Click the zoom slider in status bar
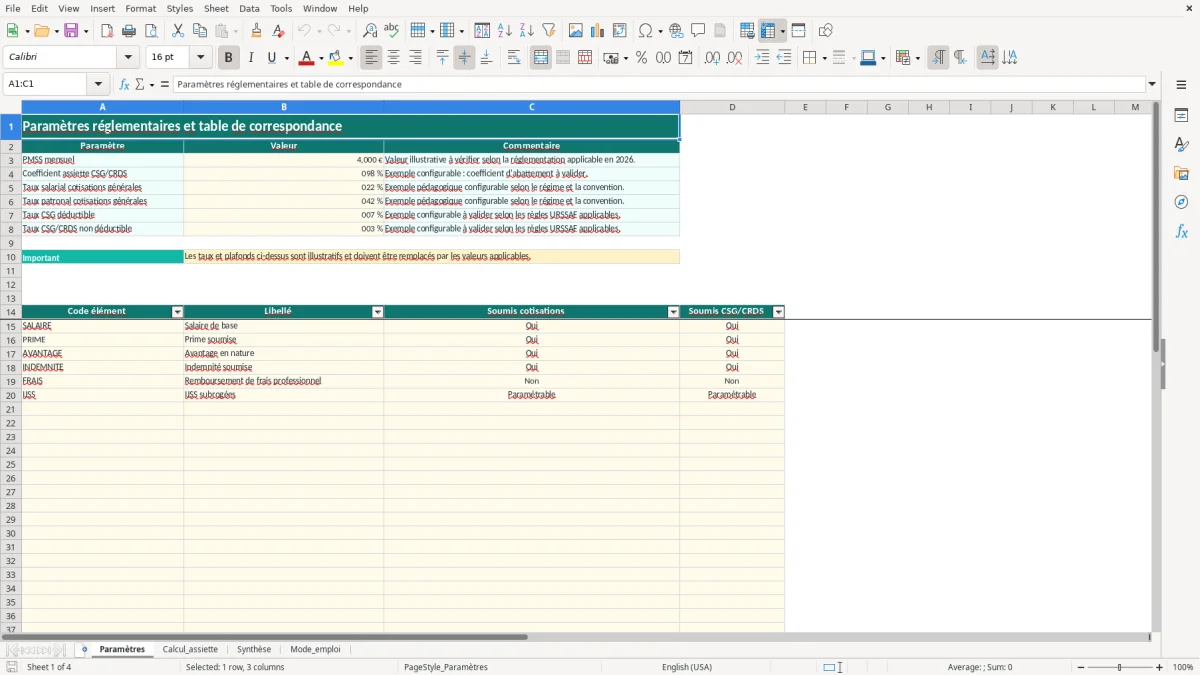 tap(1120, 667)
